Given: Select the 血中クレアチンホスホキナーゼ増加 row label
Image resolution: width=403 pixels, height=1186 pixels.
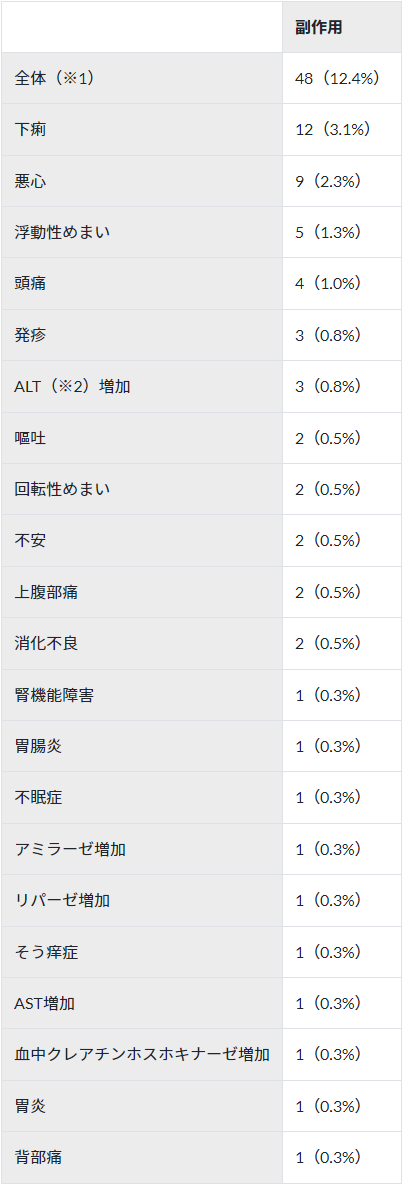Looking at the screenshot, I should (142, 1055).
